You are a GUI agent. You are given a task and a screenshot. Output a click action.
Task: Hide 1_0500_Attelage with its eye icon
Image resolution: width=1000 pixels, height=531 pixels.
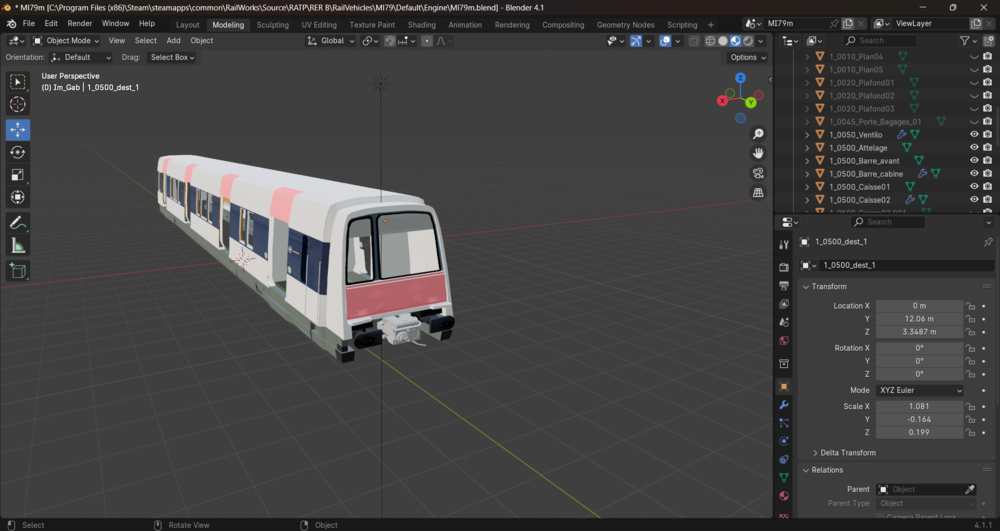(974, 147)
